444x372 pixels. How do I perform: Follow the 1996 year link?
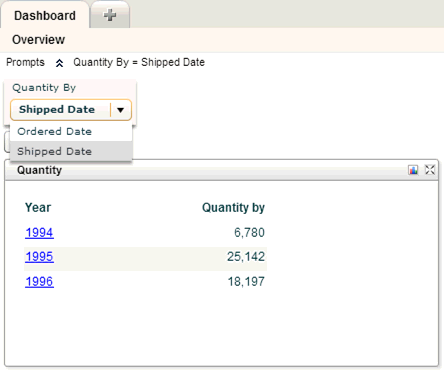point(39,282)
